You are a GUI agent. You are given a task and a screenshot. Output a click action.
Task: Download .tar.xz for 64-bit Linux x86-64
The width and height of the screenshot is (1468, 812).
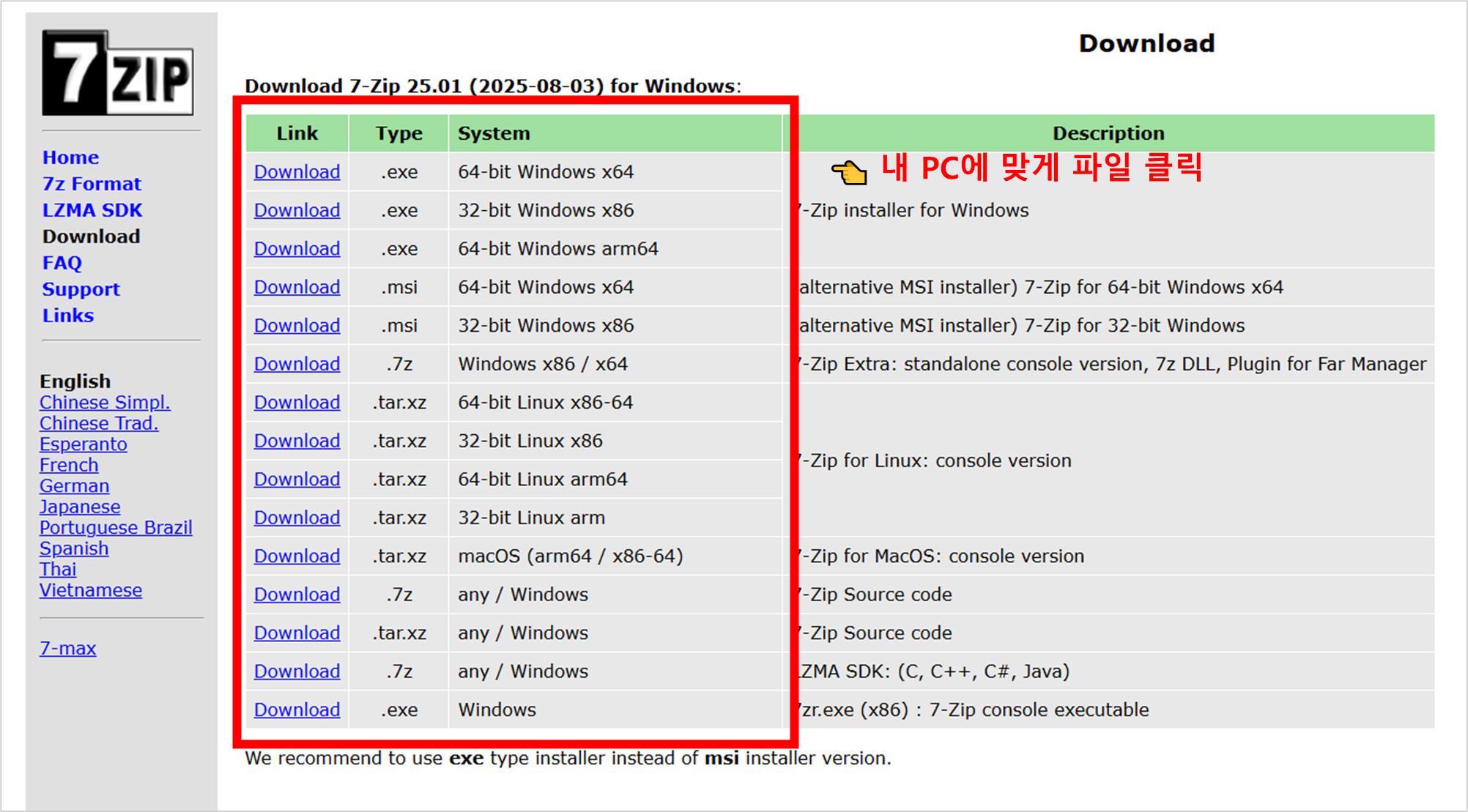(x=297, y=403)
